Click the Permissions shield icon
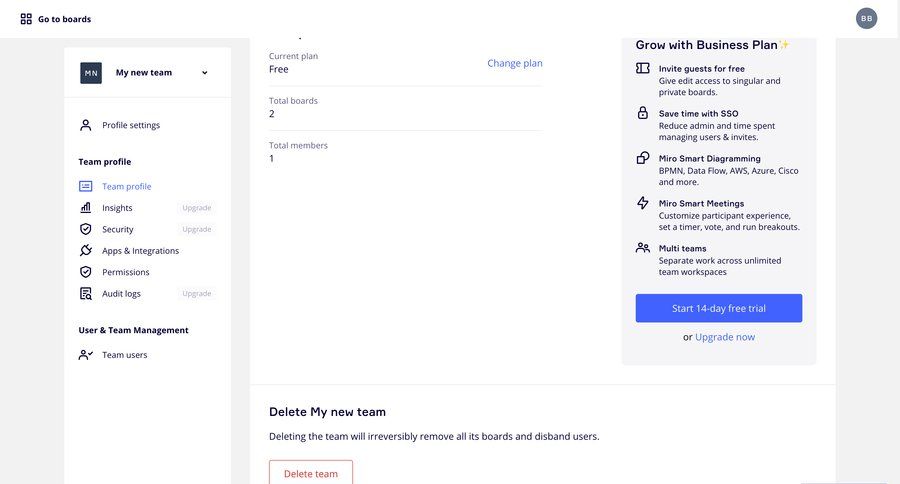Viewport: 900px width, 484px height. click(86, 272)
